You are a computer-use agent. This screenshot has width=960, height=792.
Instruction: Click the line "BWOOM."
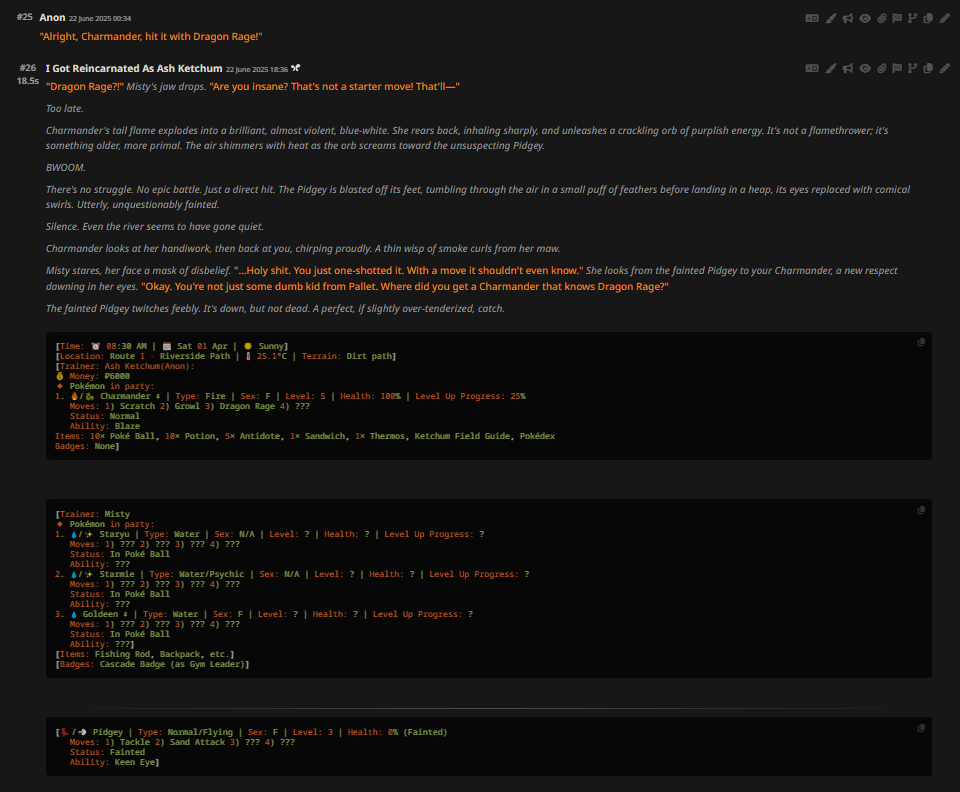click(x=66, y=168)
